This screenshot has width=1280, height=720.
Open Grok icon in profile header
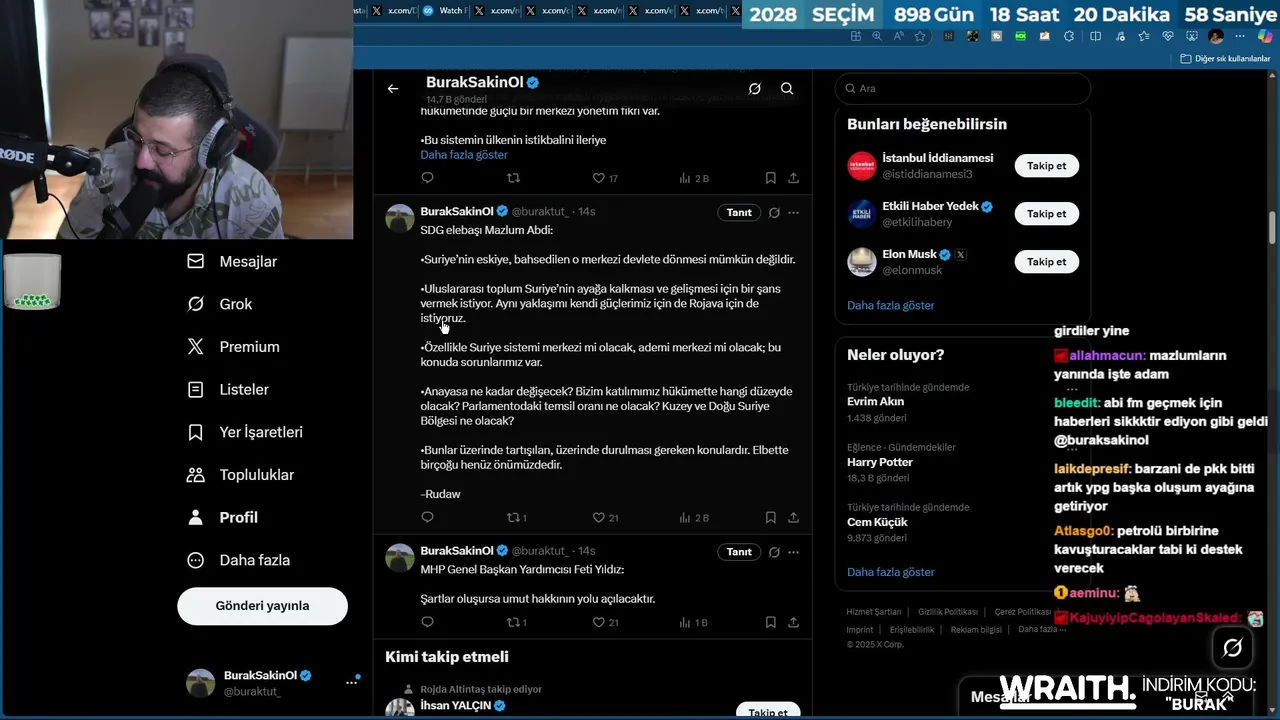pos(755,89)
